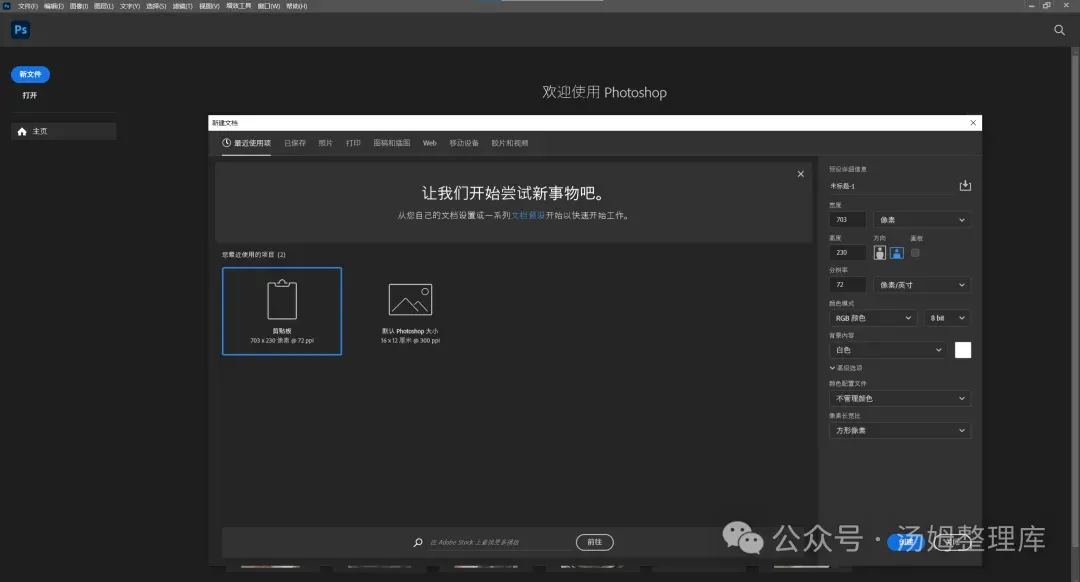
Task: Close the 让我们开始尝试新事物吧 banner
Action: coord(800,174)
